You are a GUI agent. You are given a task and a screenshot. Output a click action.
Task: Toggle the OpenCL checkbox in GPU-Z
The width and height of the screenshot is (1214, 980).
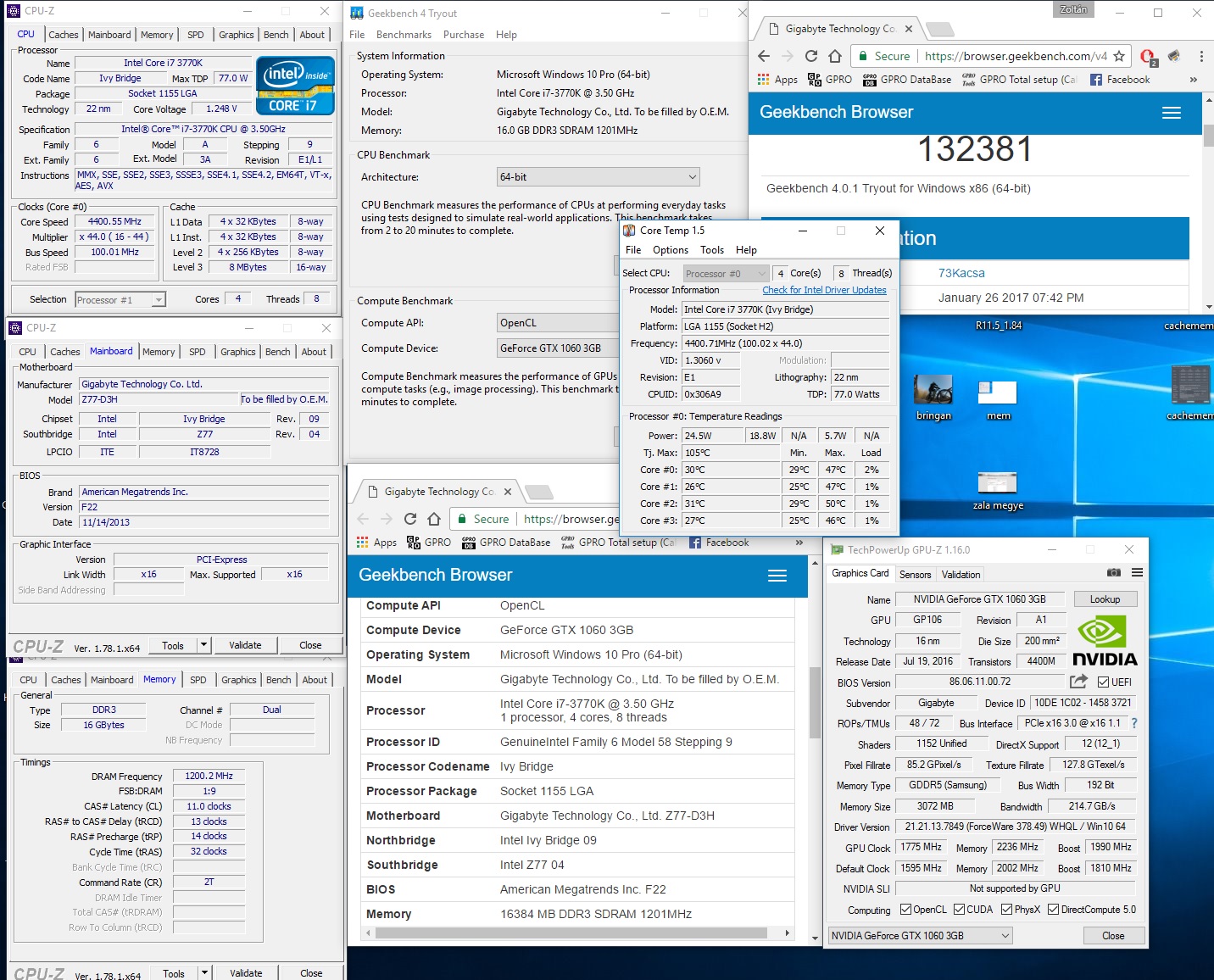pos(905,910)
